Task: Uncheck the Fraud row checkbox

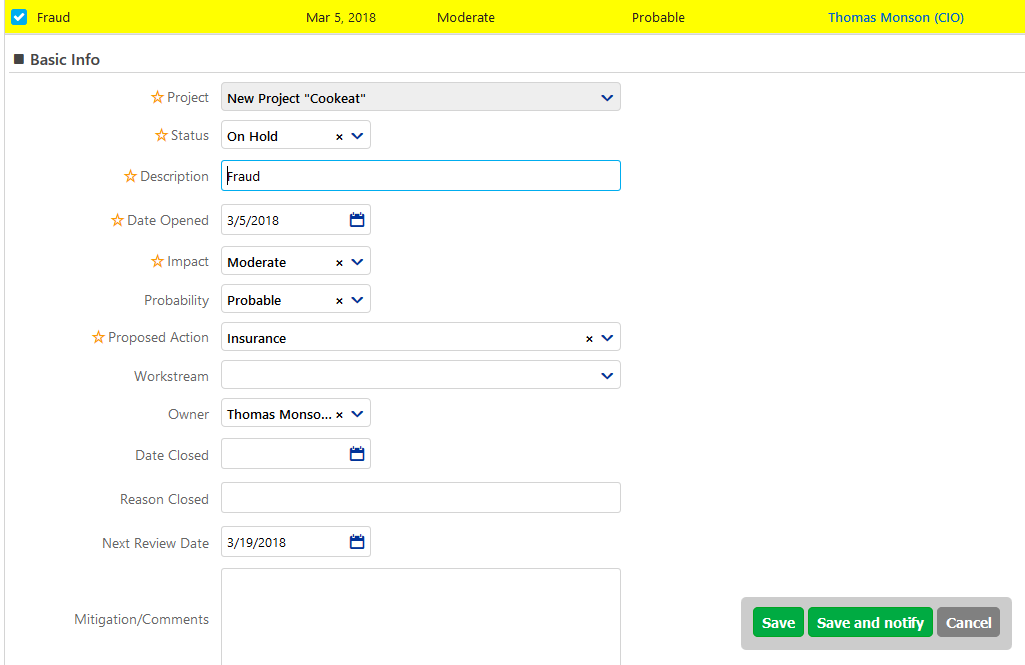Action: [x=19, y=17]
